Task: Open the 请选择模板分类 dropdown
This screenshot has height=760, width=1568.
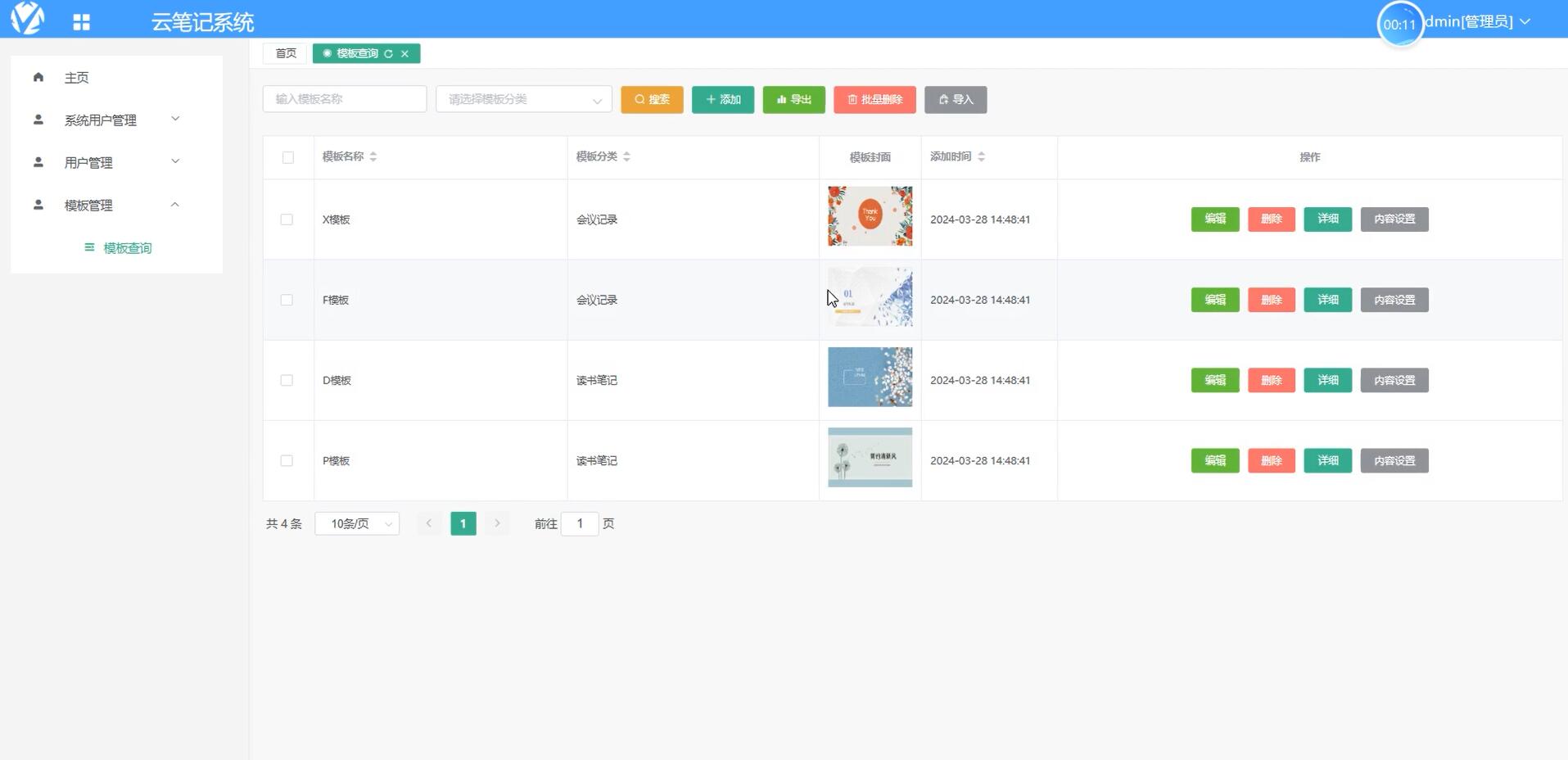Action: [x=524, y=99]
